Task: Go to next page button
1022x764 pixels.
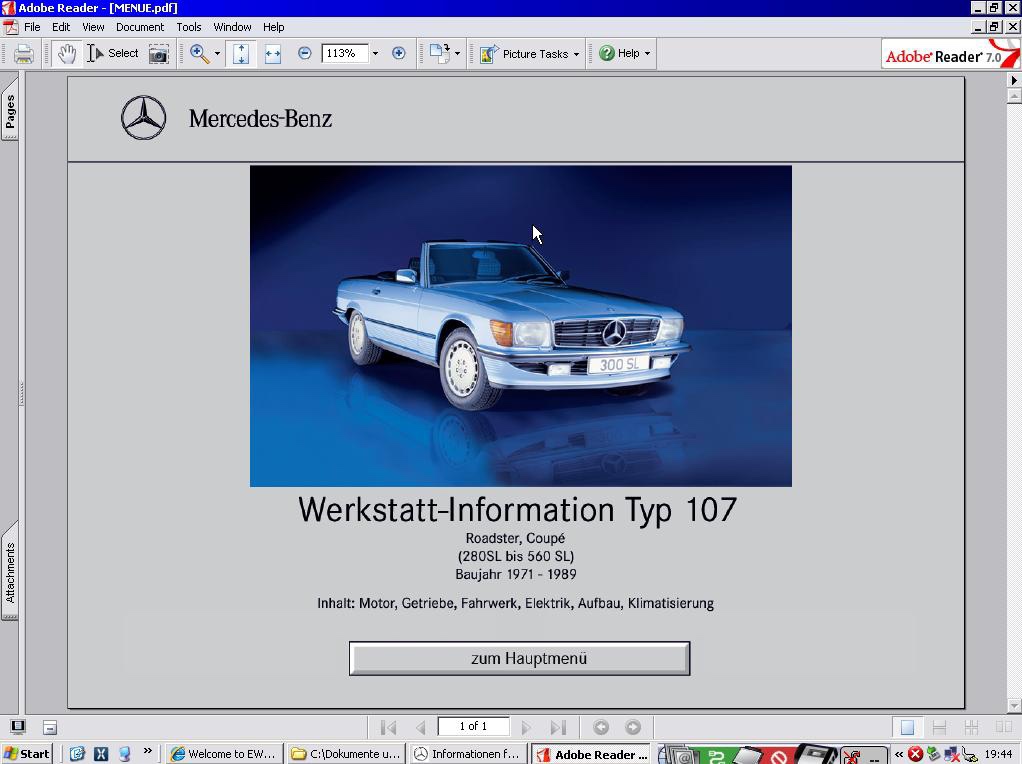Action: (x=527, y=727)
